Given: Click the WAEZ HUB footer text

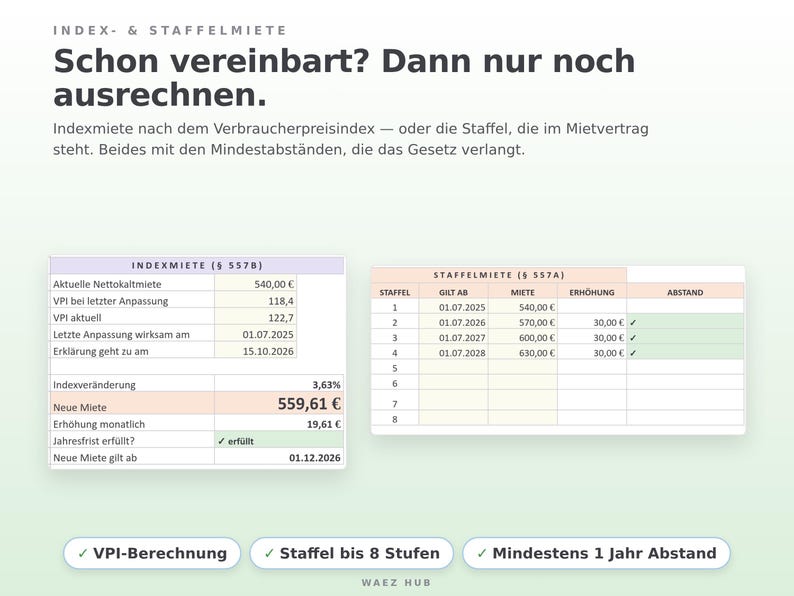Looking at the screenshot, I should [x=396, y=583].
